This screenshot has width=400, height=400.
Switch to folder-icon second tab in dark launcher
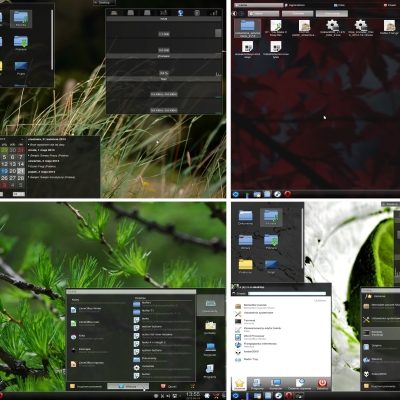[210, 327]
